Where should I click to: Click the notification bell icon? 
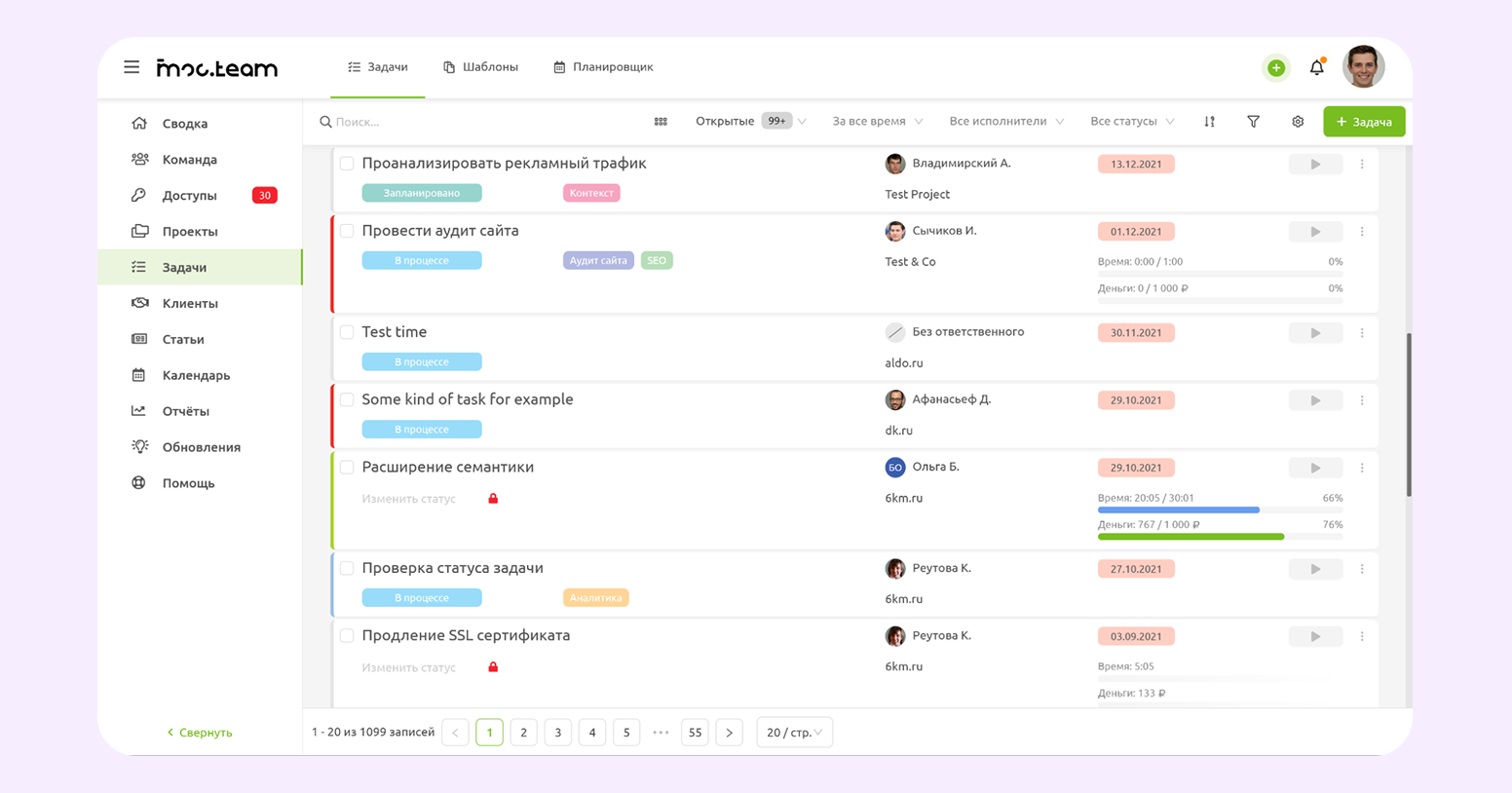click(1316, 67)
